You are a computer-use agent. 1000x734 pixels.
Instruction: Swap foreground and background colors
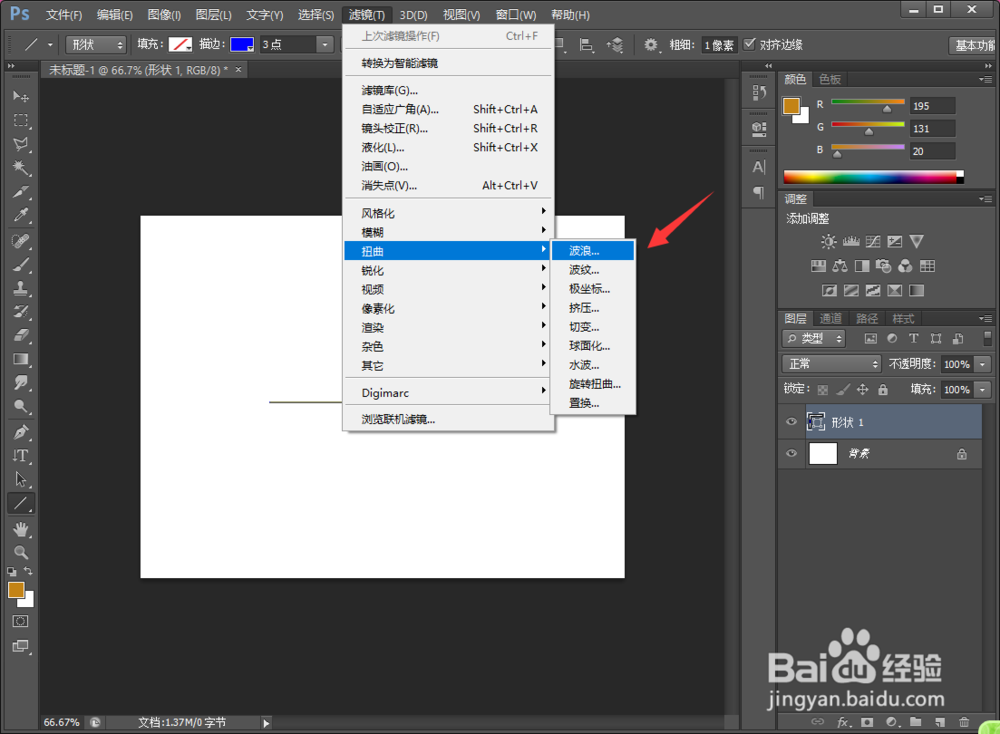28,571
